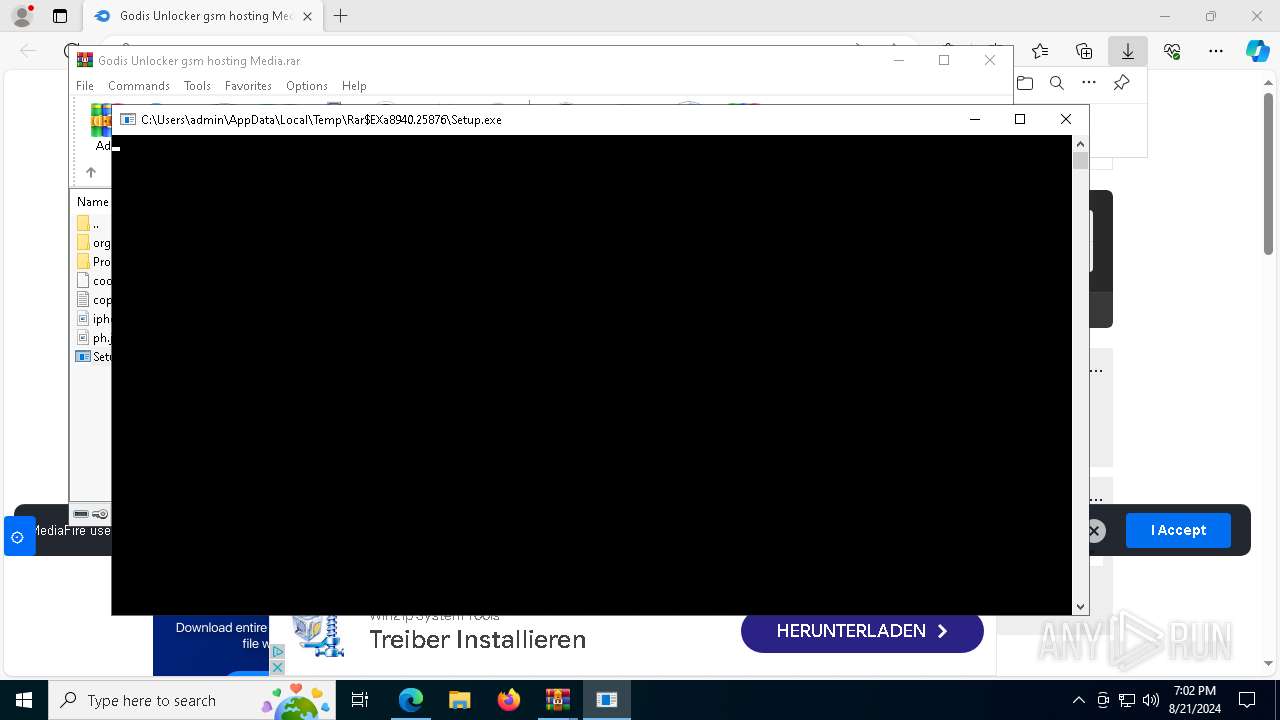This screenshot has height=720, width=1280.
Task: Open the WinRAR Tools menu
Action: tap(197, 86)
